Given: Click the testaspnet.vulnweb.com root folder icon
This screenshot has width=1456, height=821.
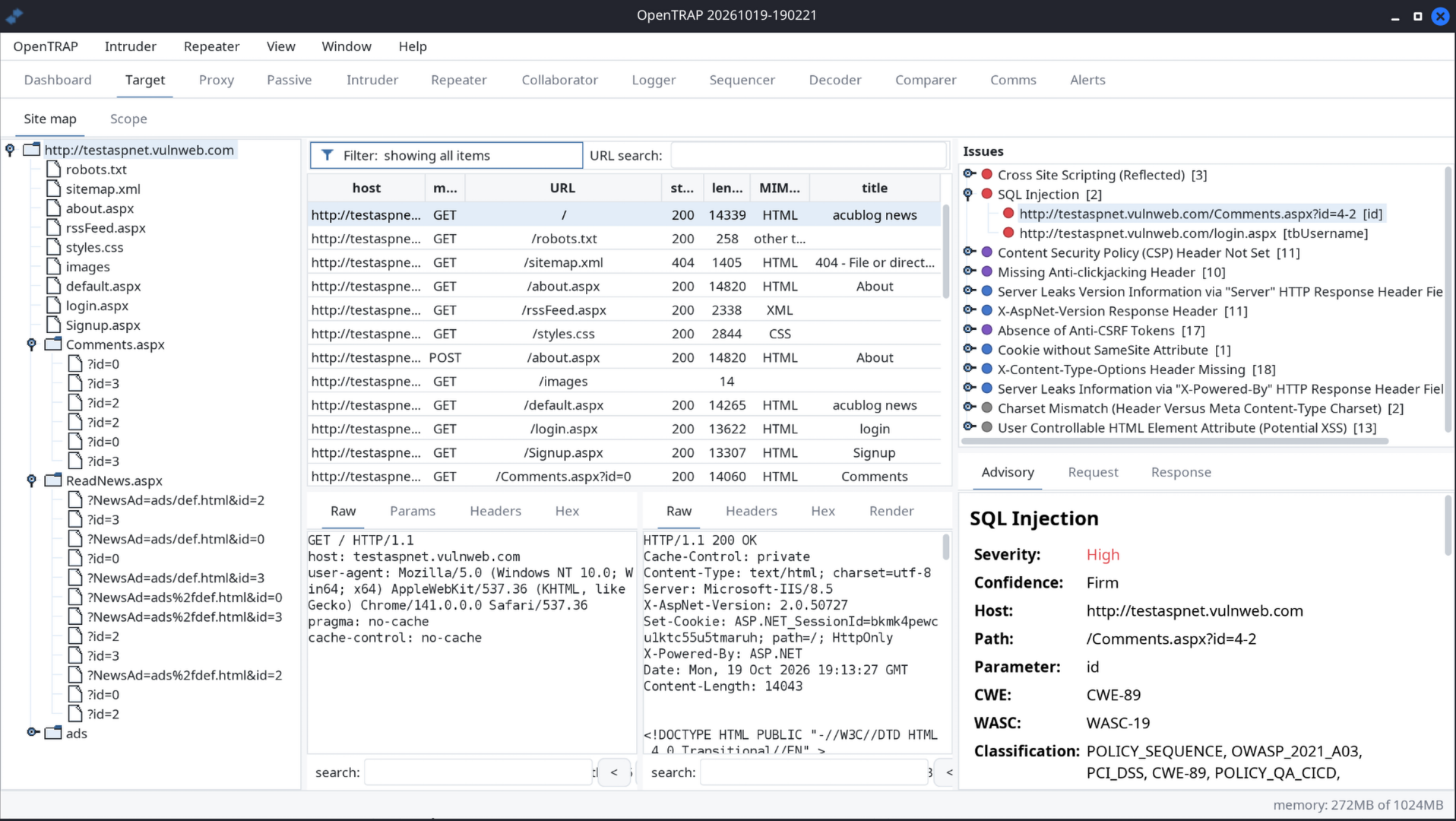Looking at the screenshot, I should point(32,149).
